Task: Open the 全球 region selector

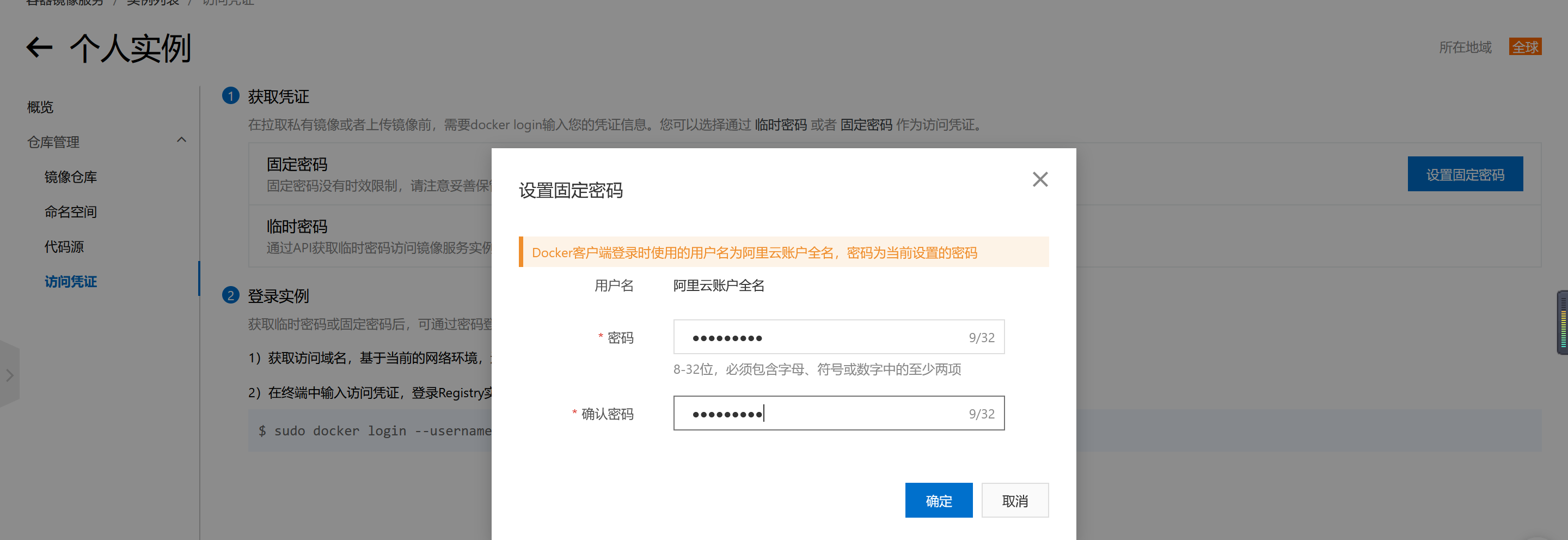Action: [1525, 46]
